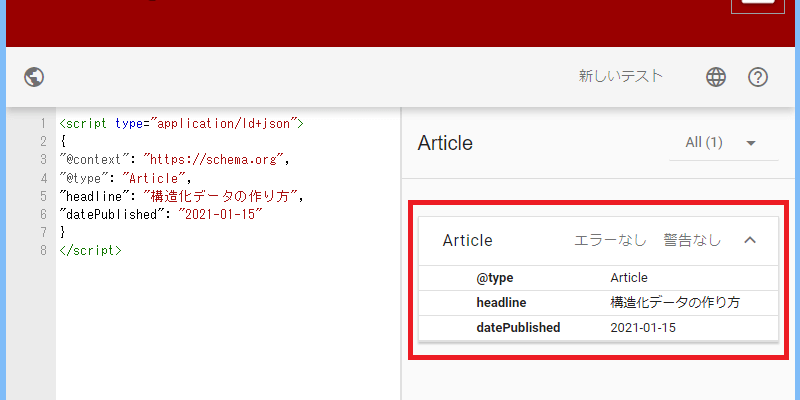Click the Article card title
Viewport: 800px width, 400px height.
[x=467, y=240]
